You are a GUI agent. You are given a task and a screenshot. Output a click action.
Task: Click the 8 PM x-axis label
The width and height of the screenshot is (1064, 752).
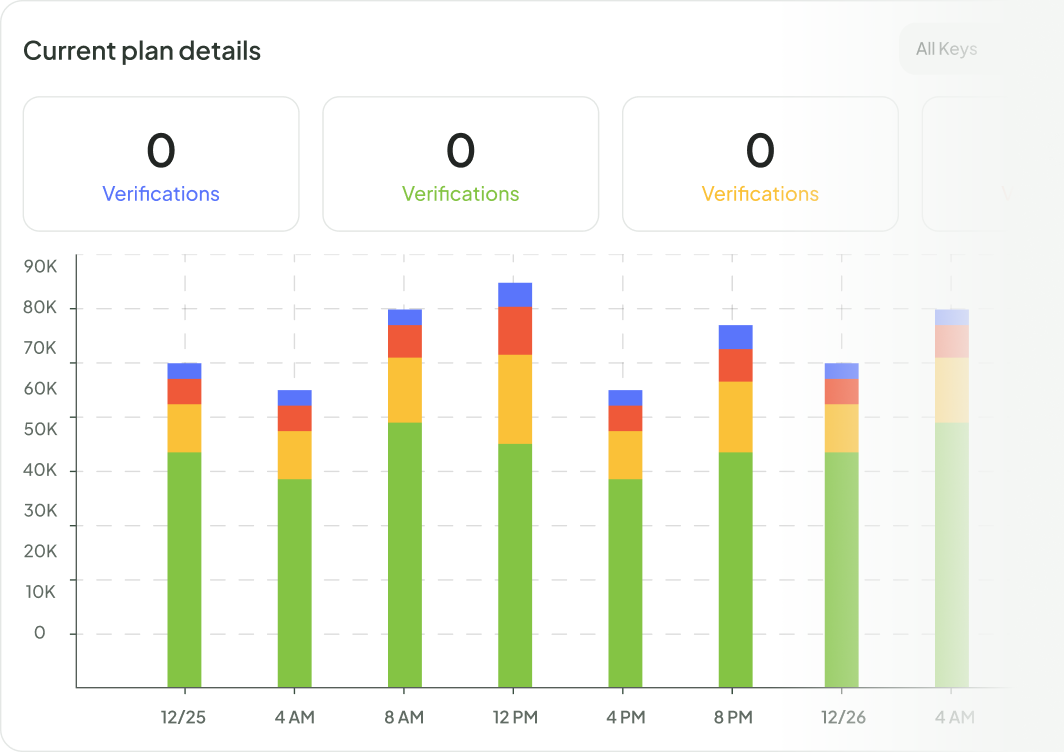click(734, 717)
